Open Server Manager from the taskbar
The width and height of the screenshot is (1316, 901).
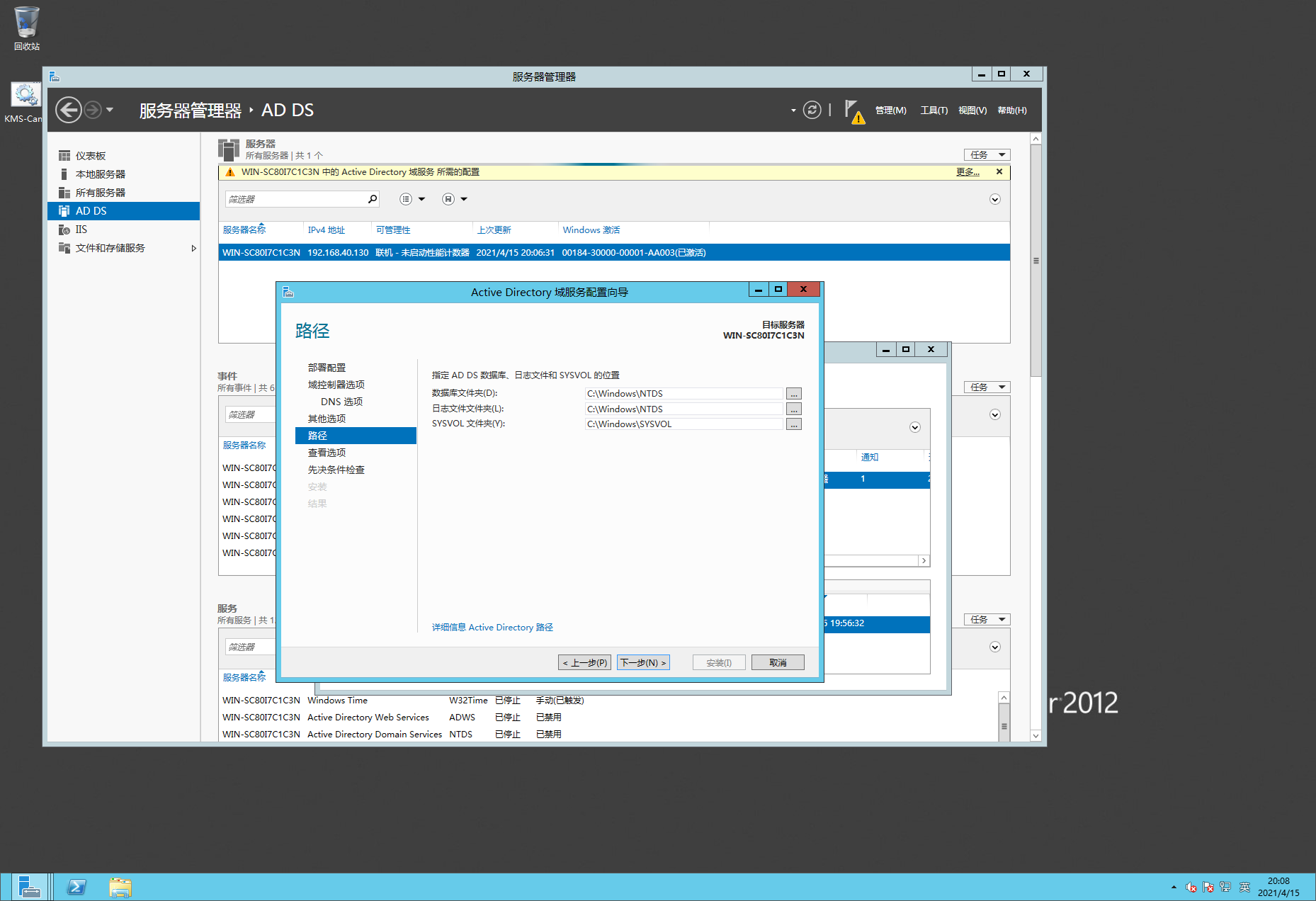(29, 887)
